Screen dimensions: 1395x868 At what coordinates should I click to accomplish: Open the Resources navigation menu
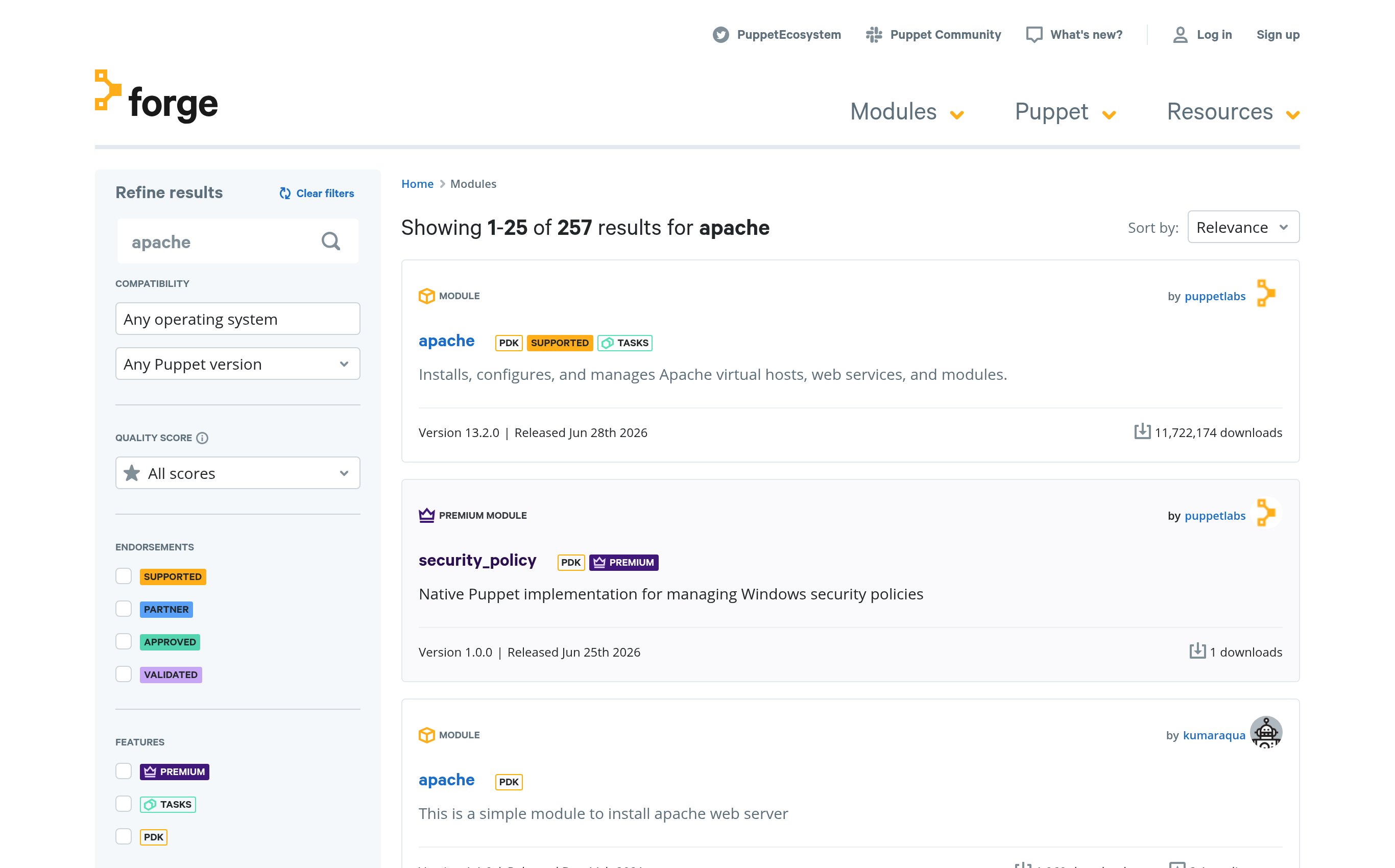(x=1220, y=111)
